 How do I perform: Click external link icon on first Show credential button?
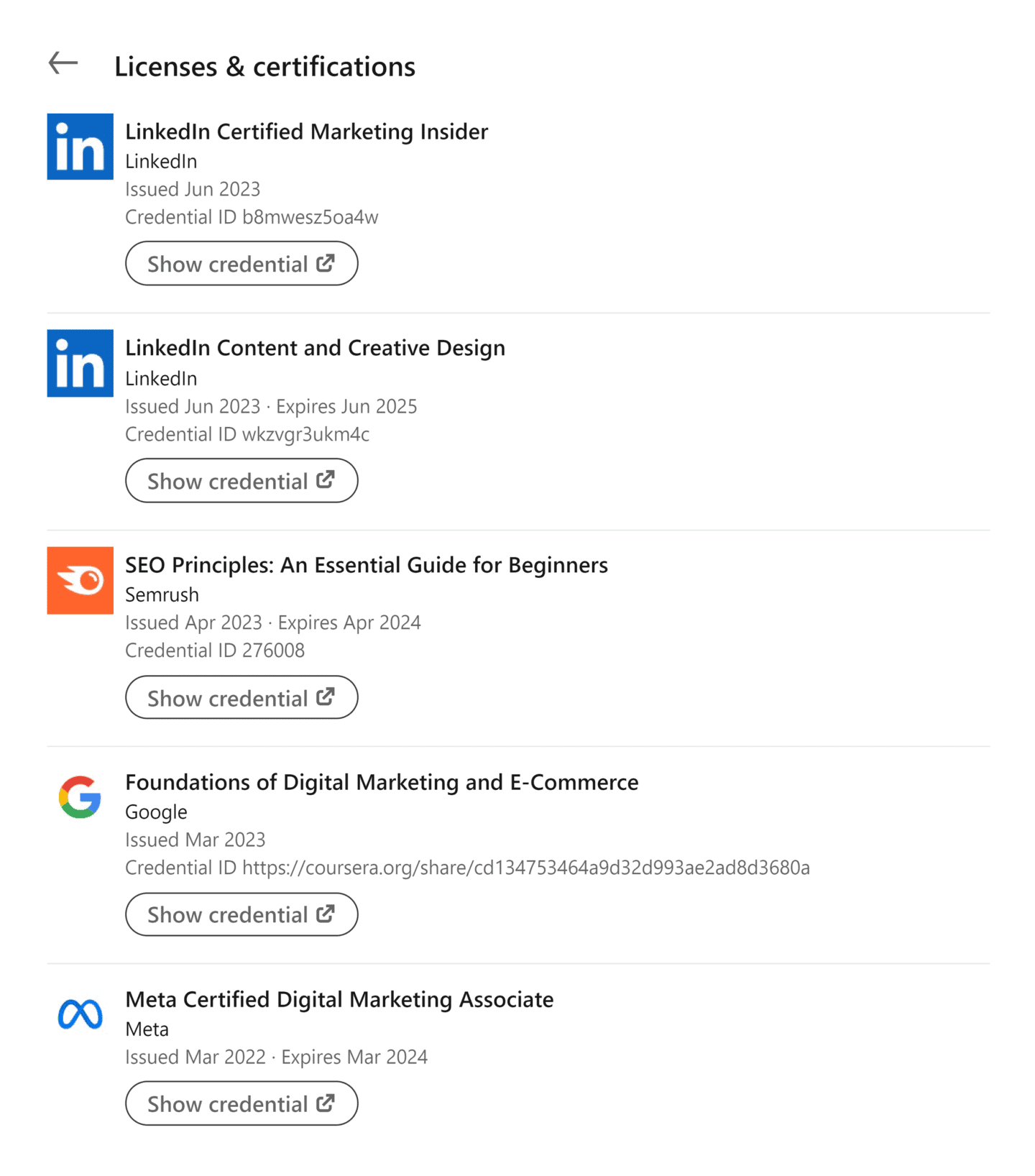point(326,263)
